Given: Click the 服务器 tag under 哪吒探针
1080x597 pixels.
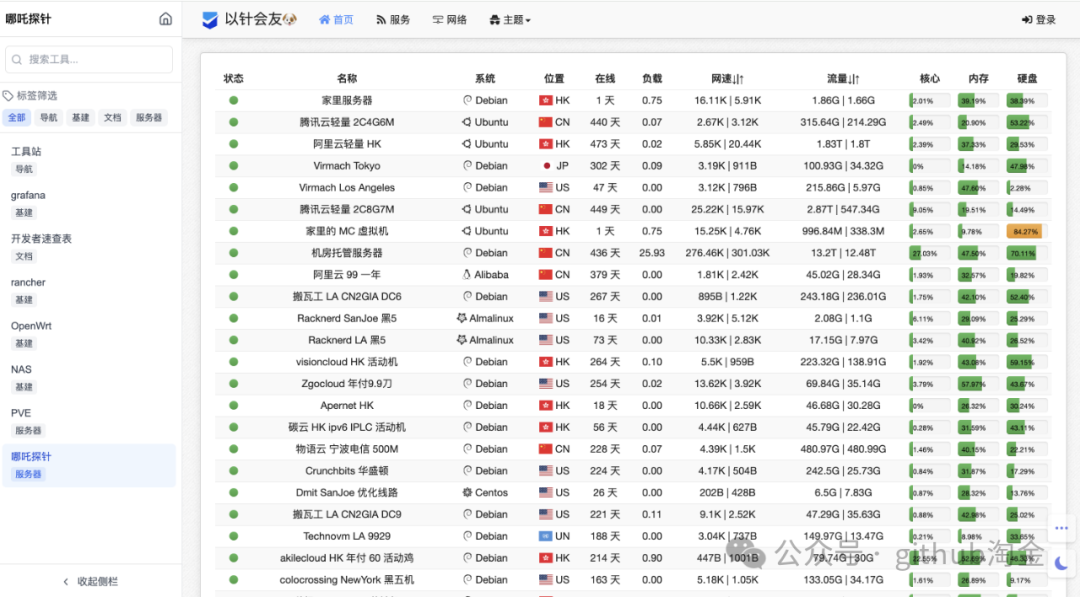Looking at the screenshot, I should (28, 474).
